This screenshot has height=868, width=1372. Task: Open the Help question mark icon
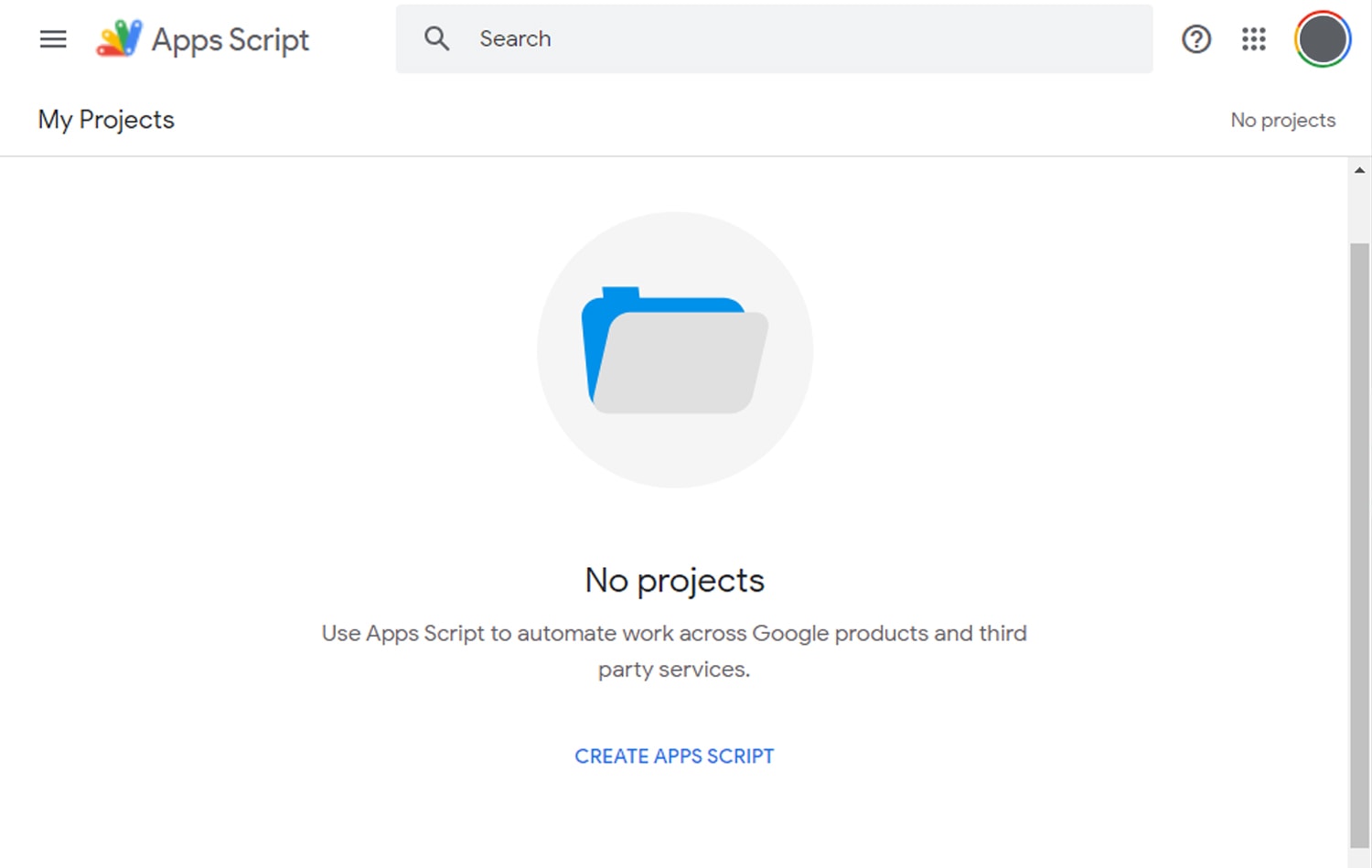click(1196, 39)
